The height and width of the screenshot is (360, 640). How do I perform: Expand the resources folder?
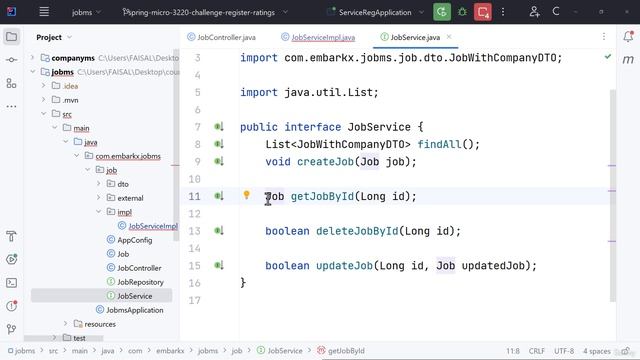(x=65, y=323)
